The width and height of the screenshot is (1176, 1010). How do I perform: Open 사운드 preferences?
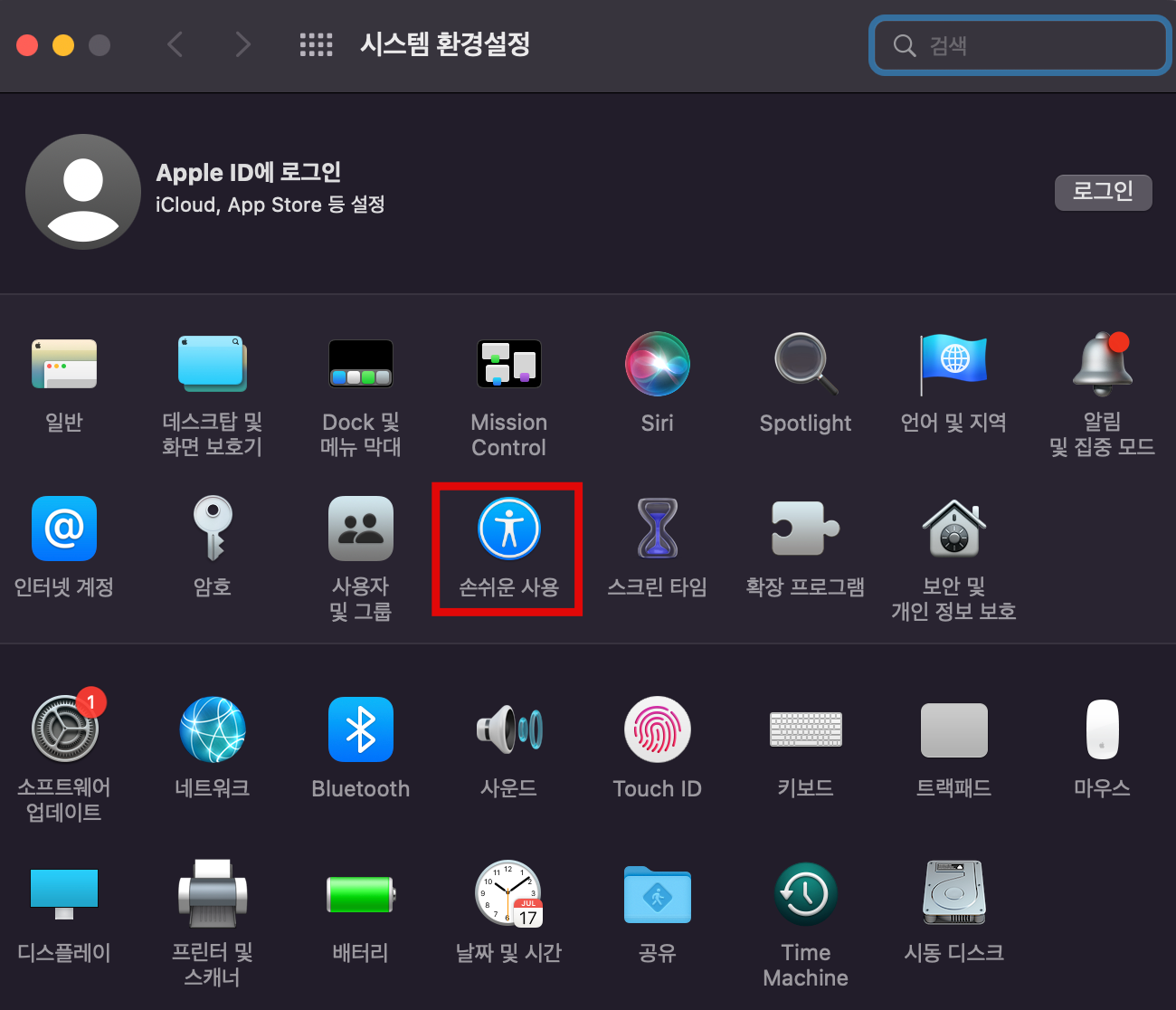click(508, 729)
